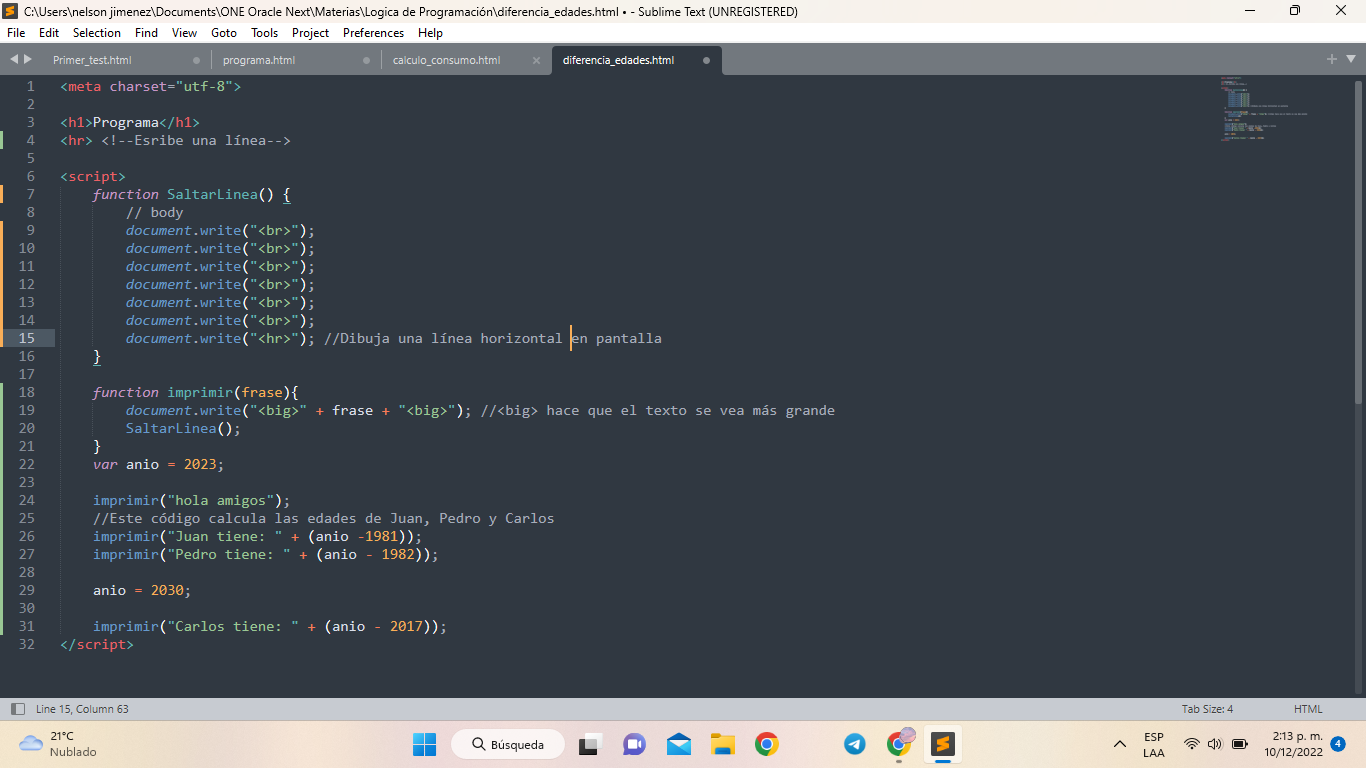The width and height of the screenshot is (1366, 768).
Task: Click the Búsqueda search box in taskbar
Action: coord(508,744)
